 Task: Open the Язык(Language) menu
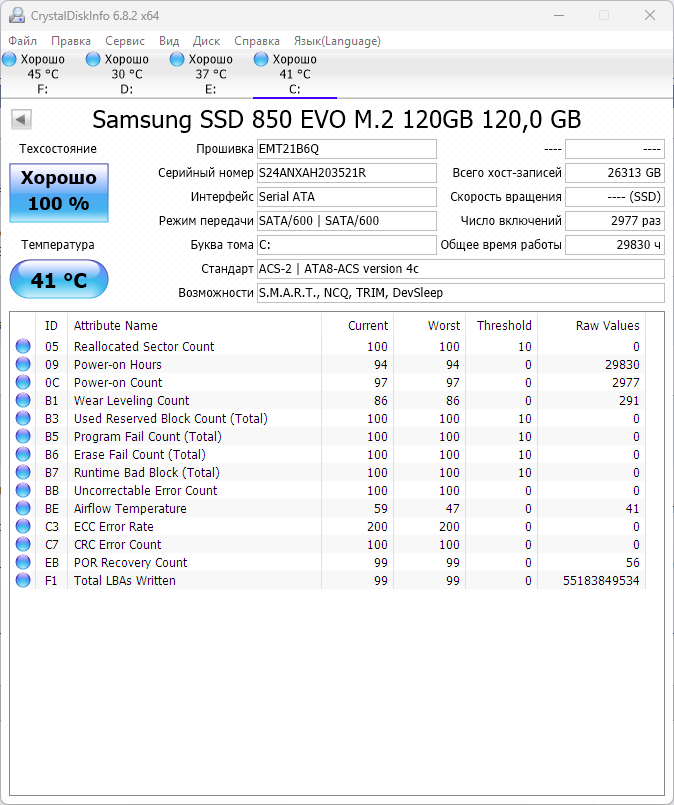tap(337, 41)
